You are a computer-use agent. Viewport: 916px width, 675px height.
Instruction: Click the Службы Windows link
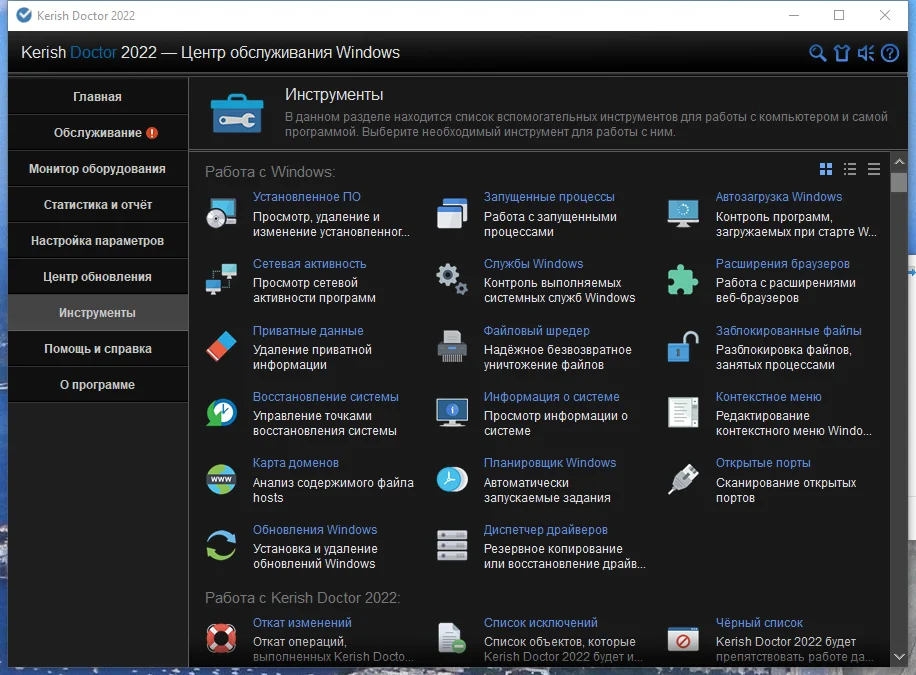point(533,264)
